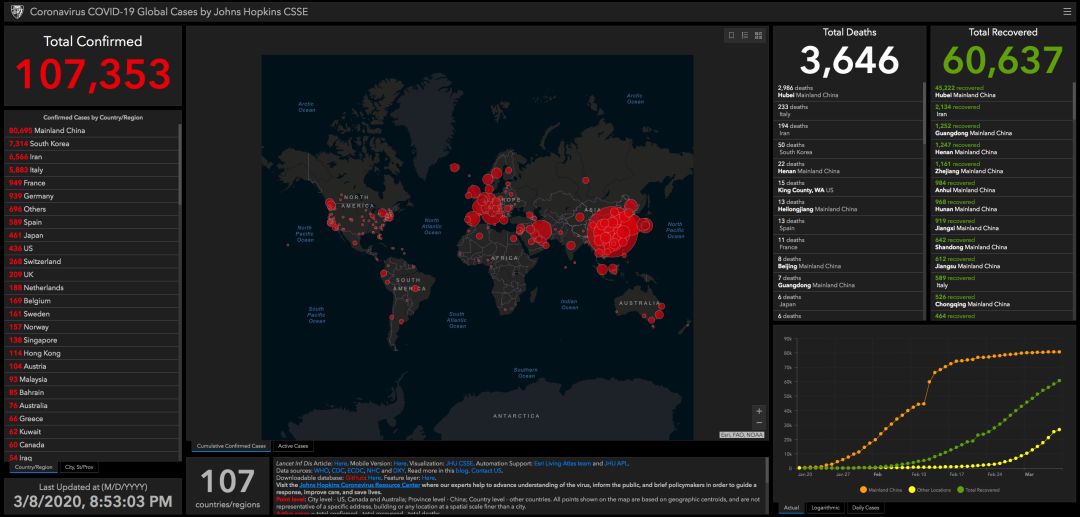Viewport: 1080px width, 517px height.
Task: Open the blog link
Action: tap(461, 471)
